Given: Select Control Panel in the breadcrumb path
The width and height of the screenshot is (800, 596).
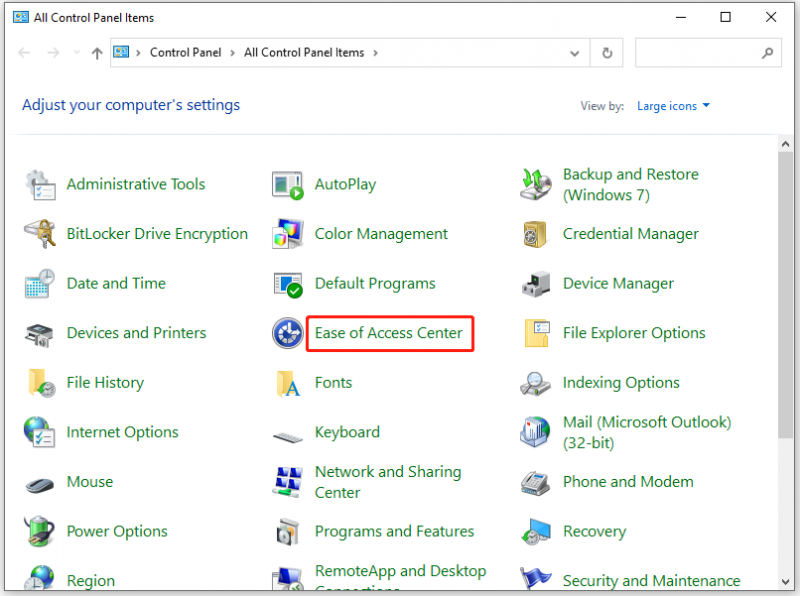Looking at the screenshot, I should point(185,53).
